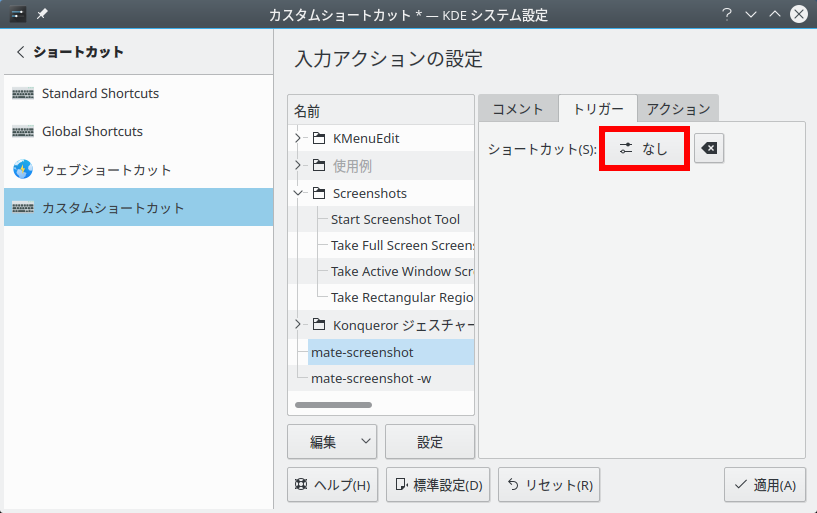Click the 適用(A) apply button
This screenshot has height=513, width=817.
pos(765,485)
